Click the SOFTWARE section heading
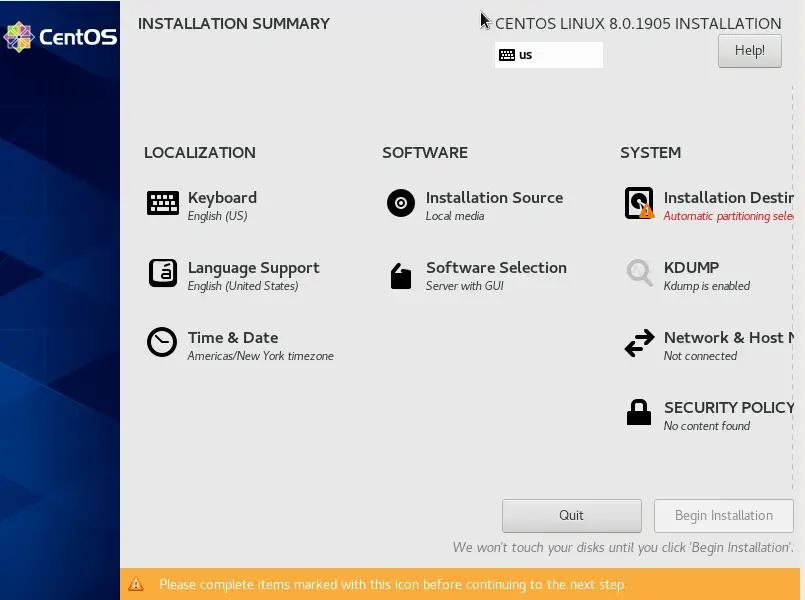 pos(425,152)
